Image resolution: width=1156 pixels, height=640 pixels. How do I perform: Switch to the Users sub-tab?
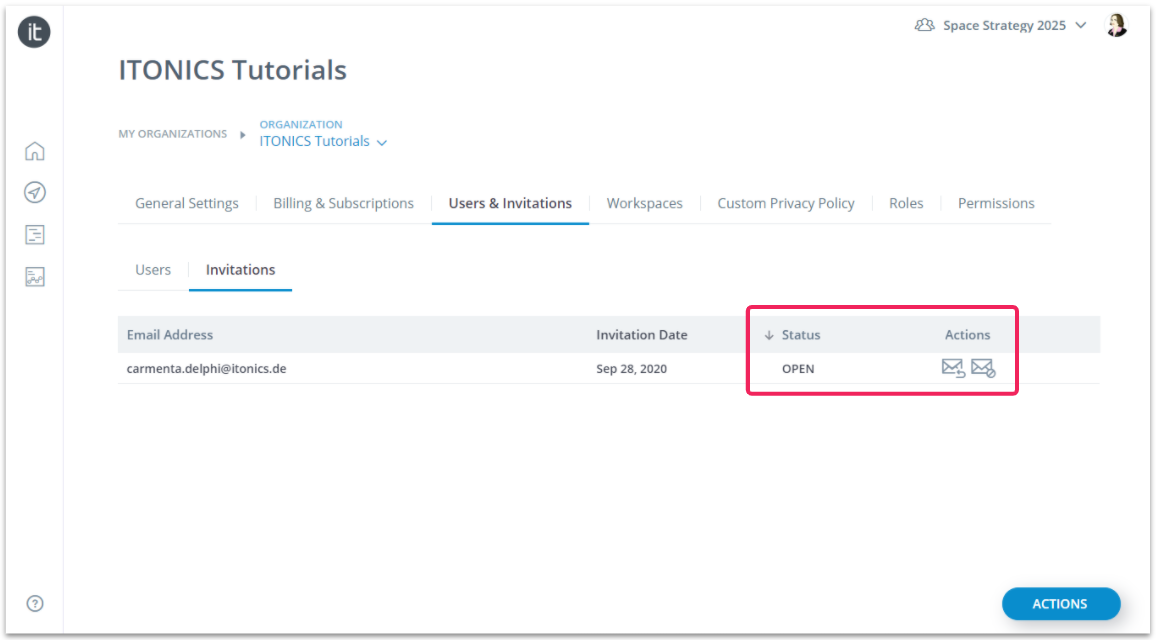pyautogui.click(x=153, y=270)
